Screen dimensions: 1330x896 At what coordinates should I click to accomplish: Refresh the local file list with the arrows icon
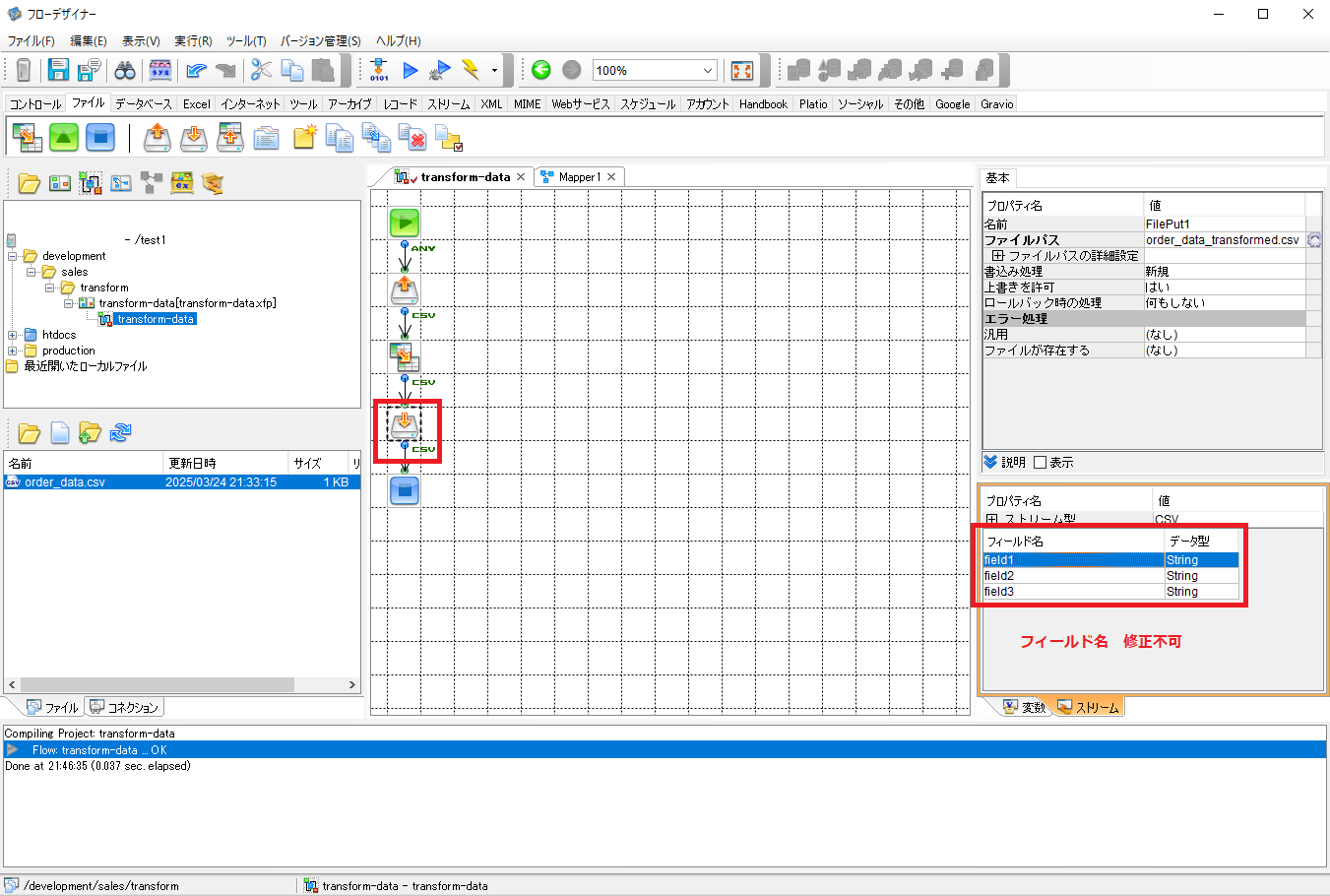pyautogui.click(x=119, y=432)
